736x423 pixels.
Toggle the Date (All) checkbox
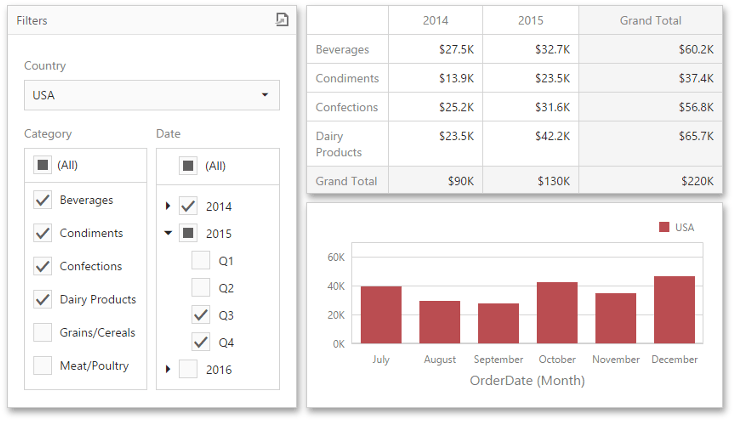tap(188, 166)
